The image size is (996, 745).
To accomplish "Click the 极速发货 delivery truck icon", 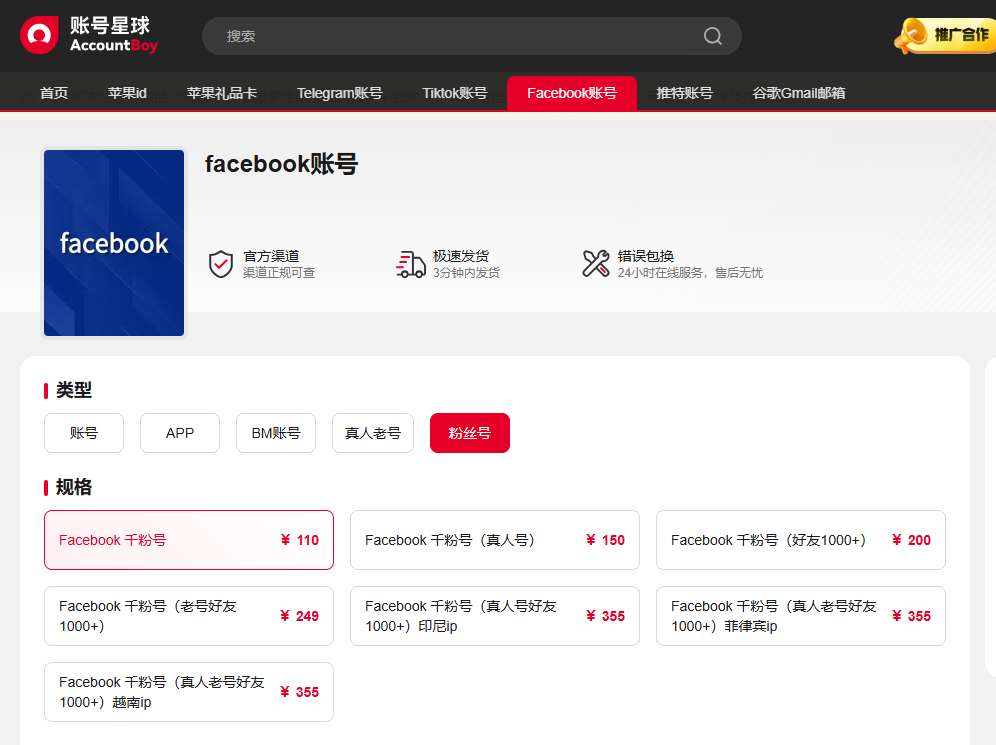I will point(410,263).
